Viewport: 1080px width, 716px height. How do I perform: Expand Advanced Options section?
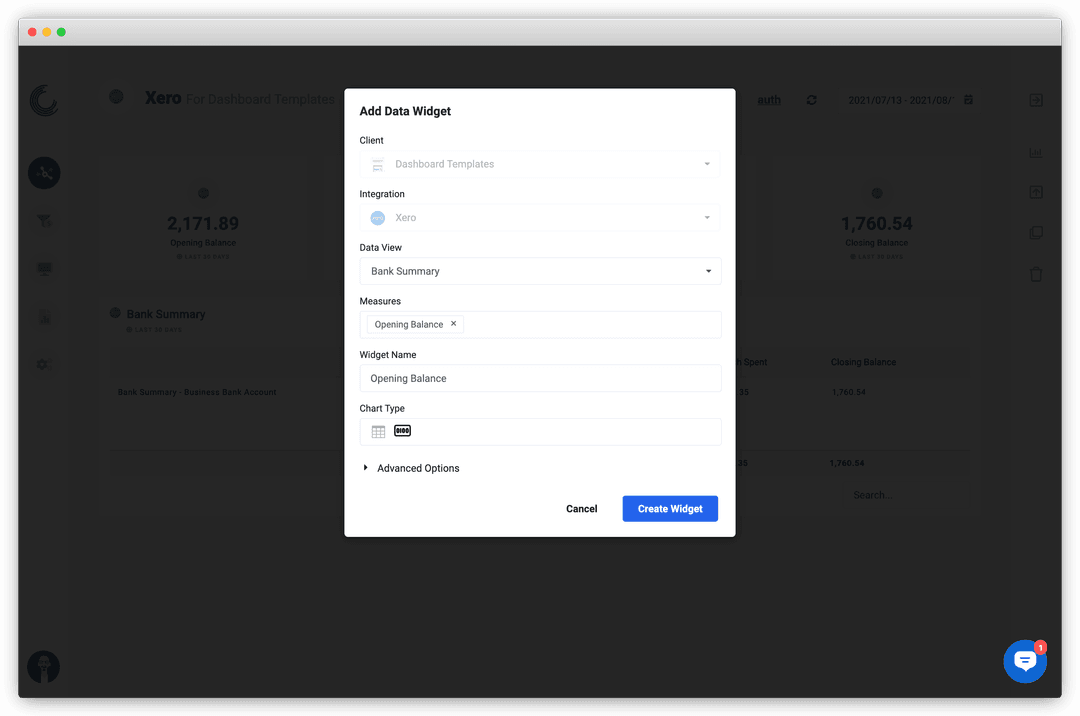[411, 468]
